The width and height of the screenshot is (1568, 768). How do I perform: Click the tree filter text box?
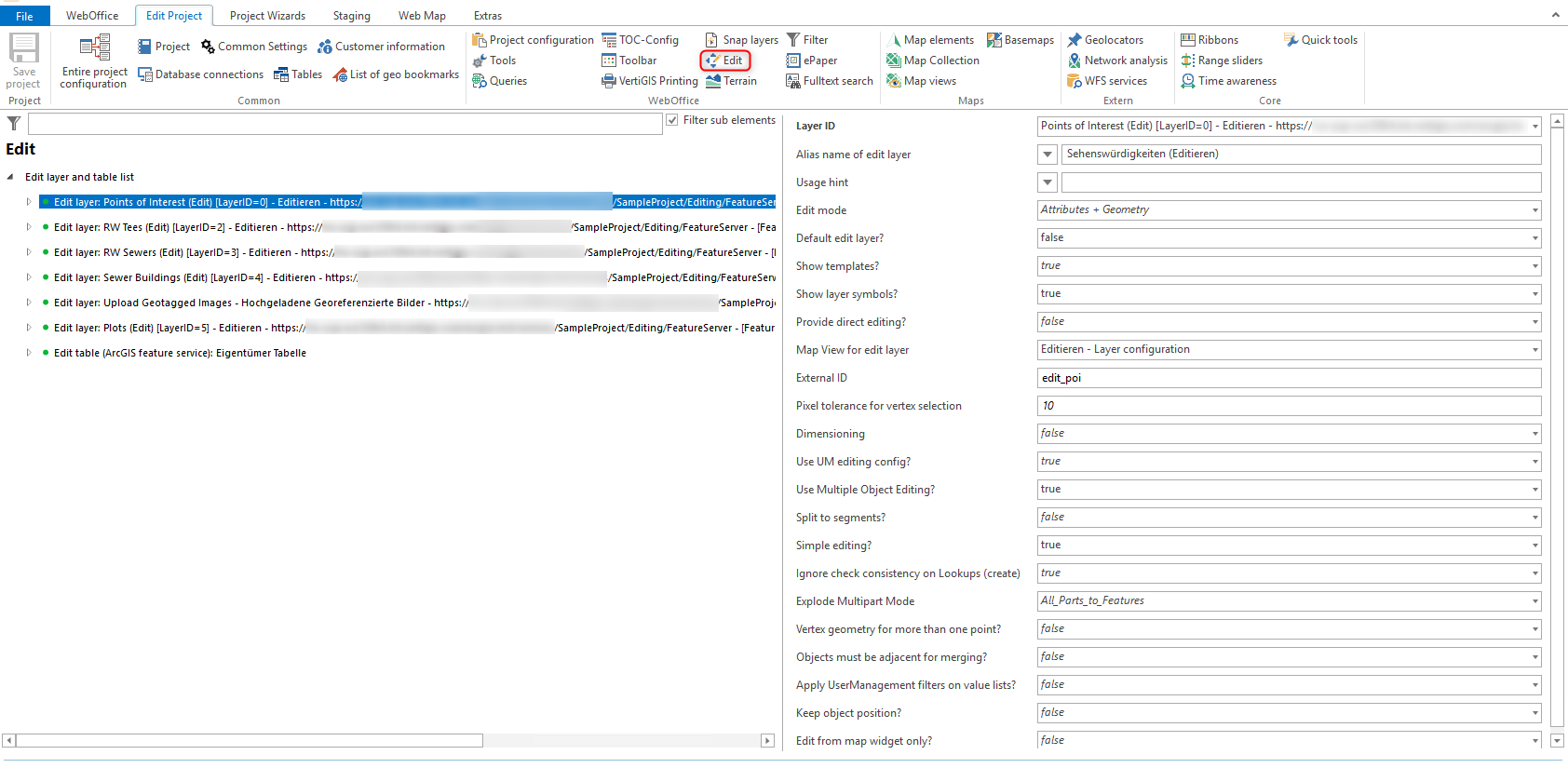[x=345, y=124]
